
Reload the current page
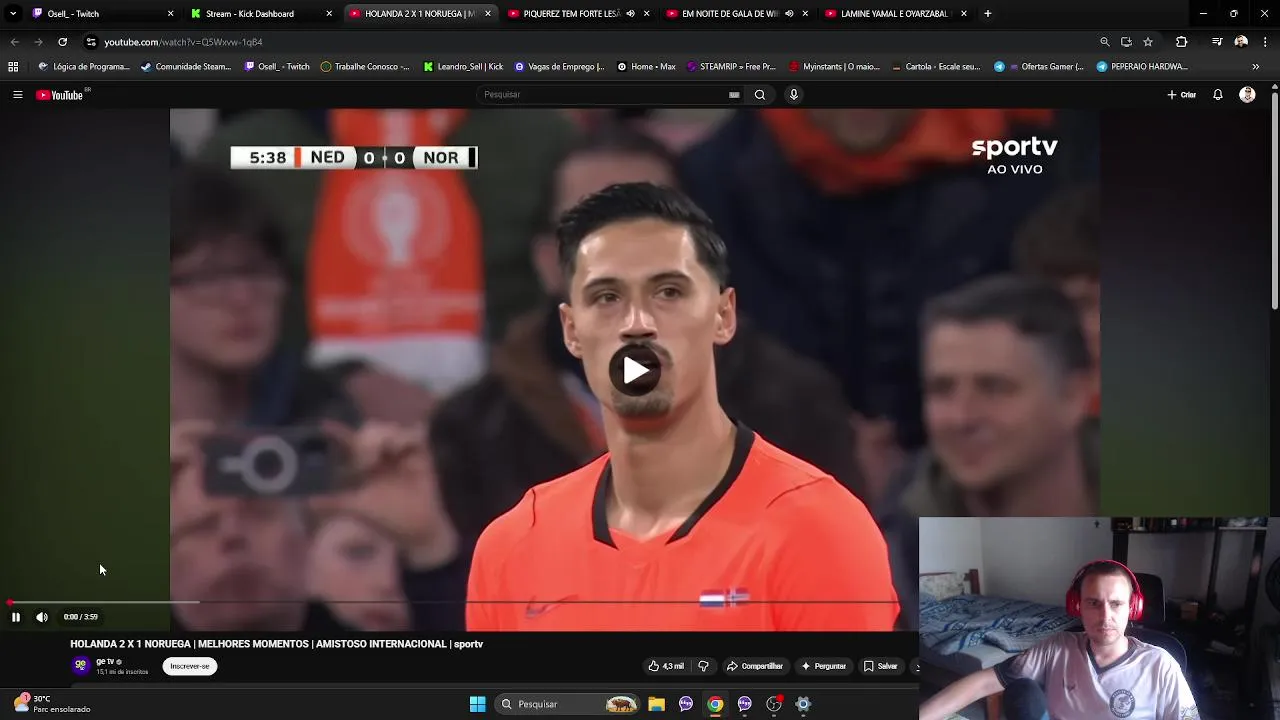[x=62, y=42]
